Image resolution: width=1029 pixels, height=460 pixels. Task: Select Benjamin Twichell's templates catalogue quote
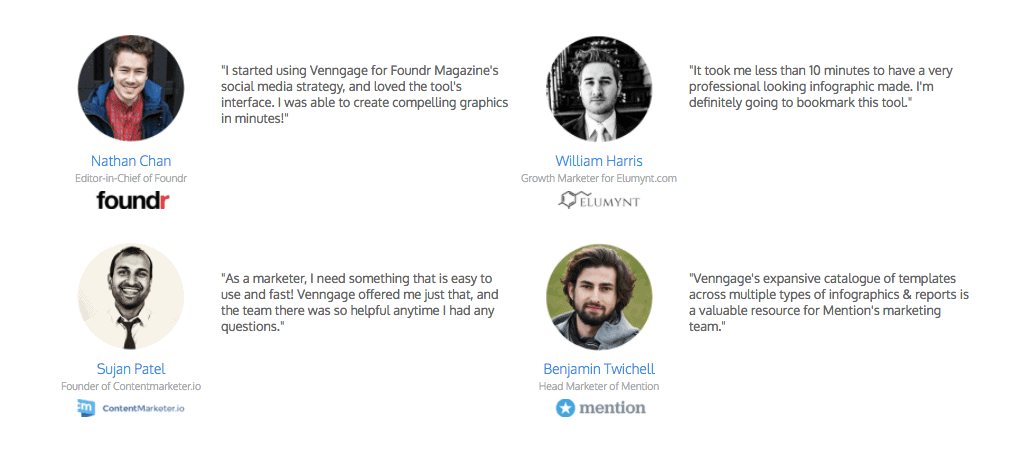tap(829, 303)
